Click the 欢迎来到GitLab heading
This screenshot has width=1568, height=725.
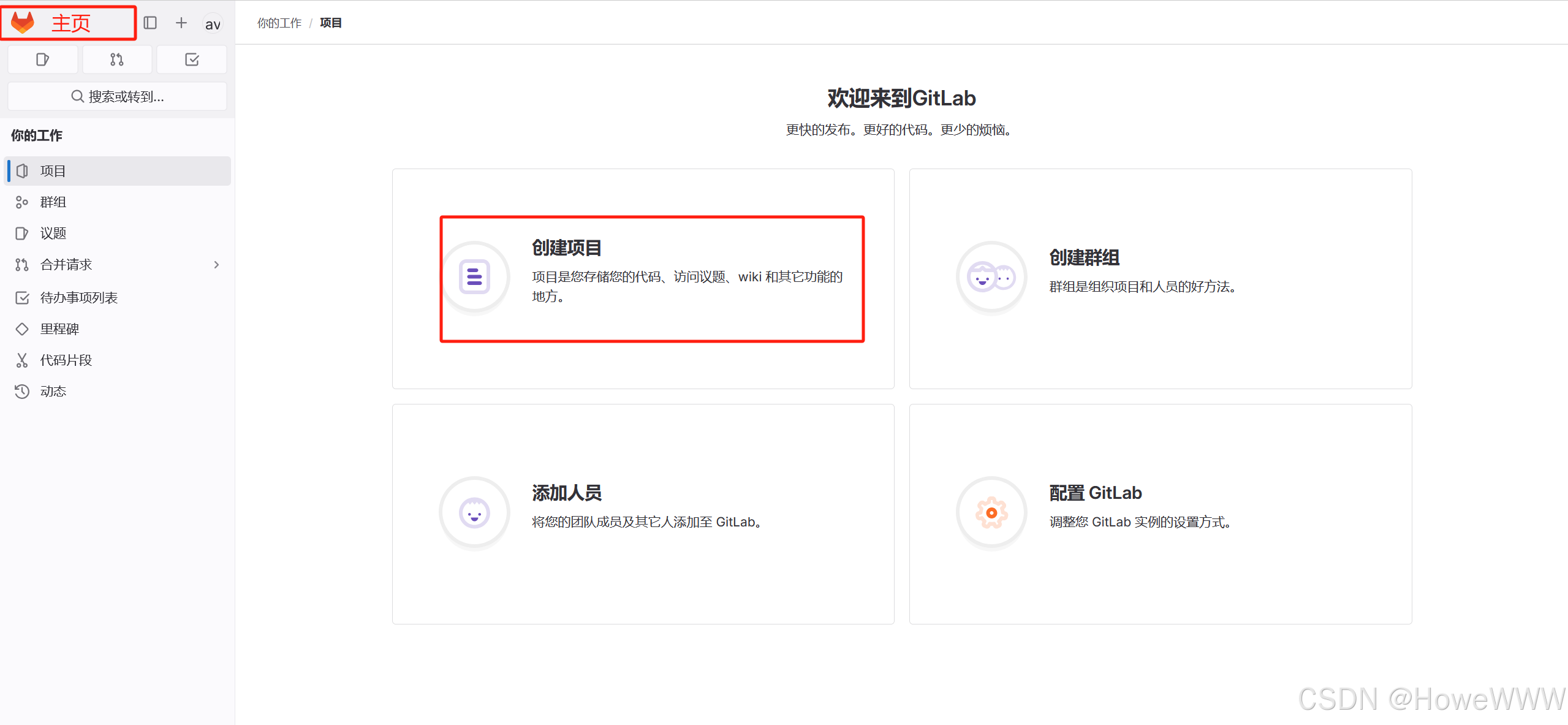(901, 98)
